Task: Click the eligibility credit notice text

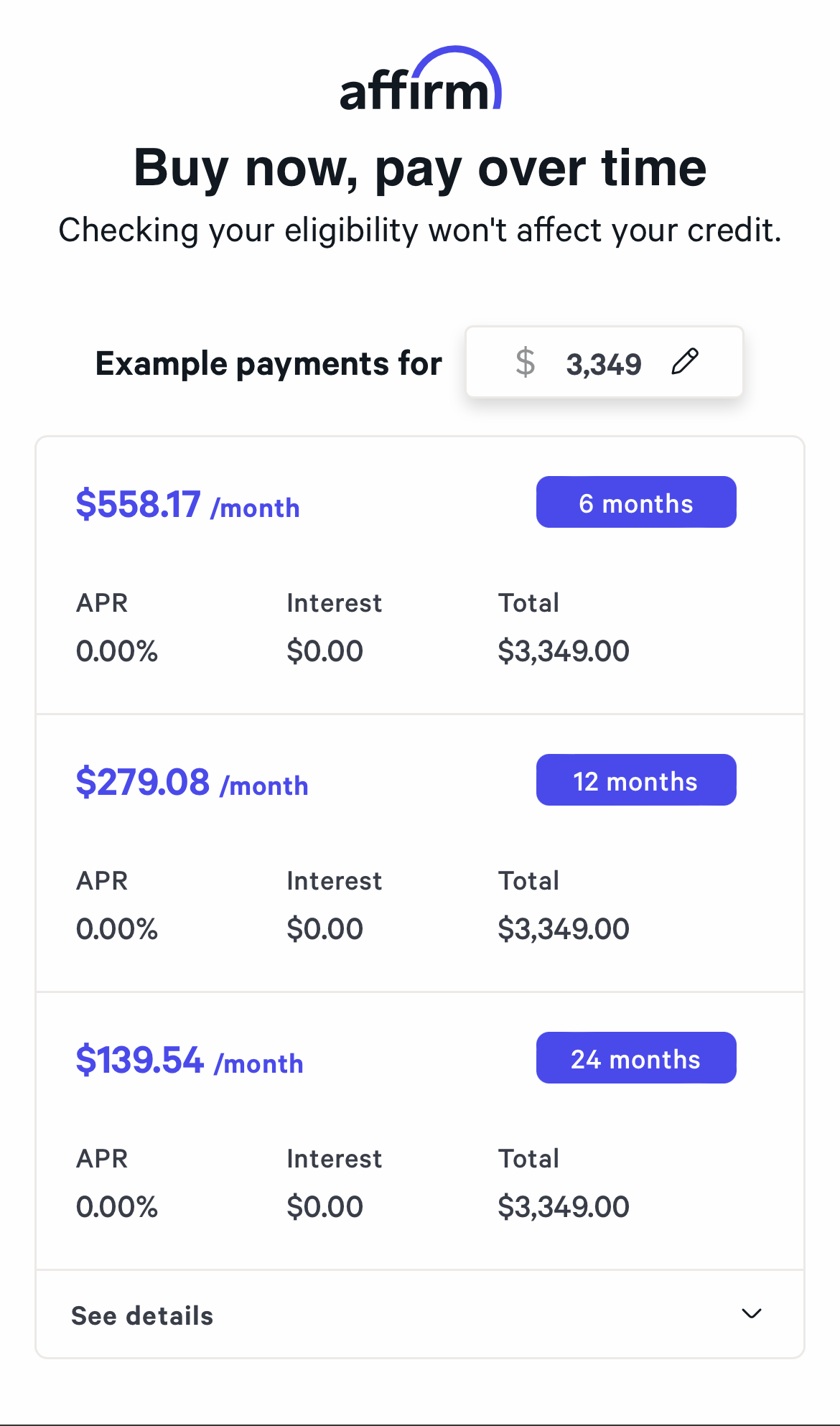Action: 420,230
